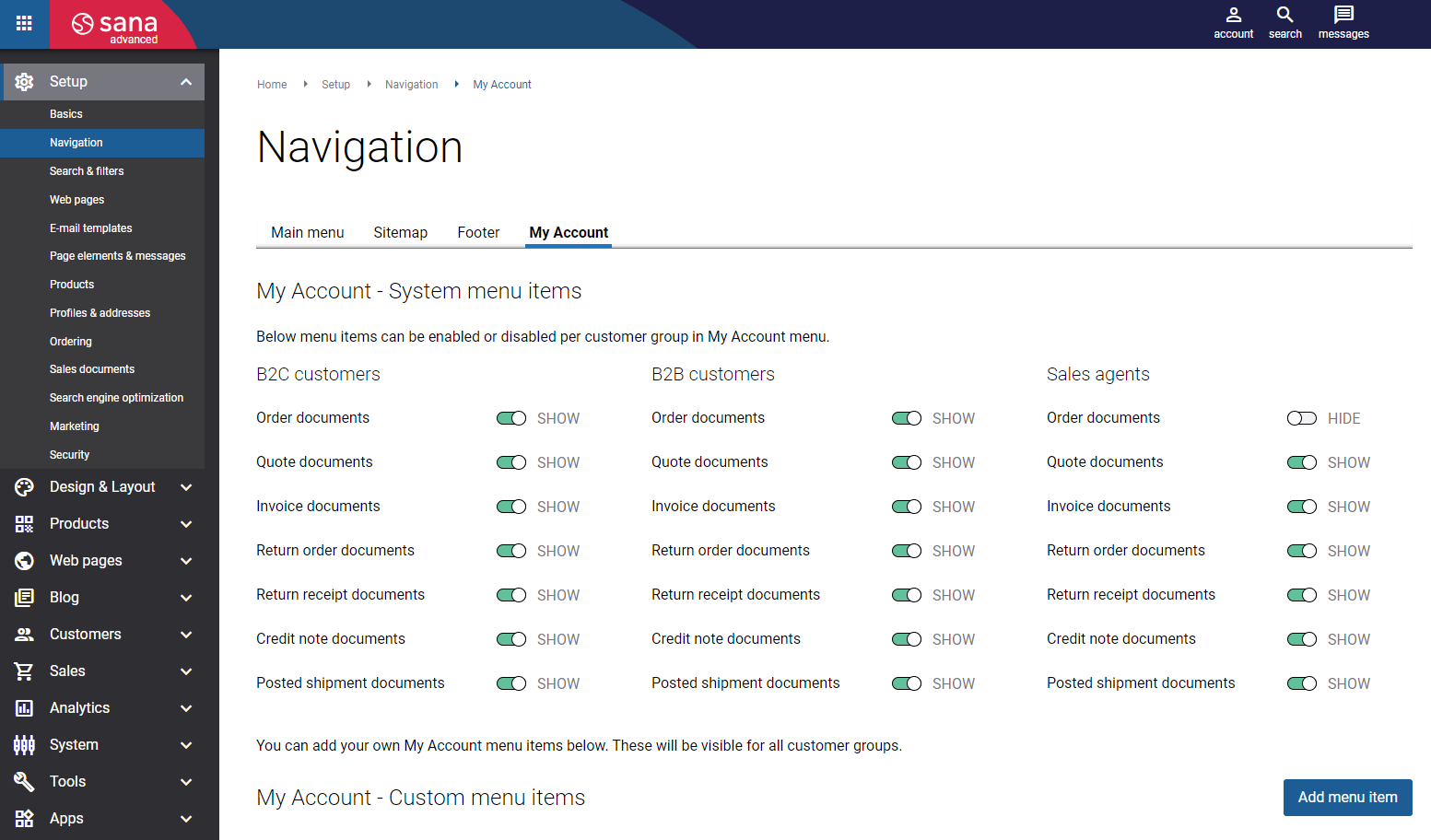The image size is (1431, 840).
Task: Open Profiles & addresses in sidebar
Action: (x=102, y=313)
